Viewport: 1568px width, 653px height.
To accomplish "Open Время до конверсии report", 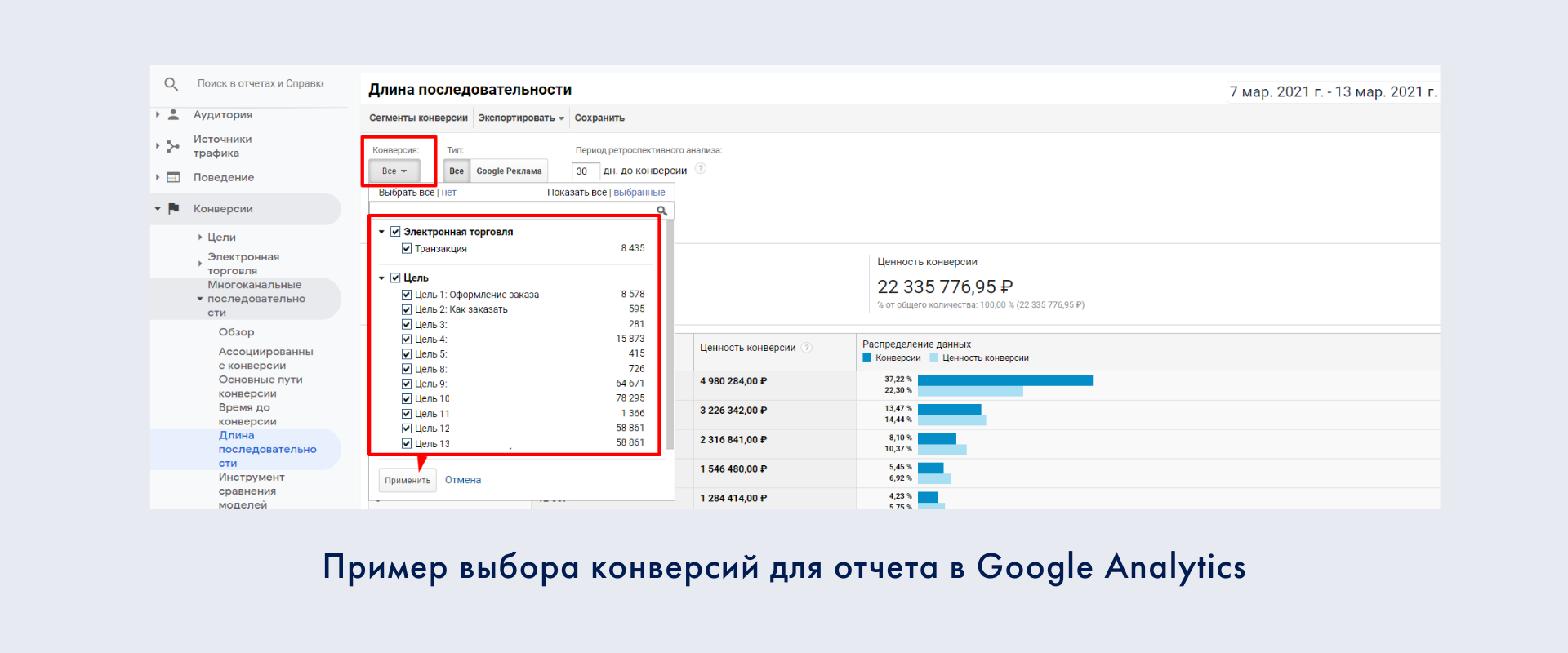I will [247, 414].
